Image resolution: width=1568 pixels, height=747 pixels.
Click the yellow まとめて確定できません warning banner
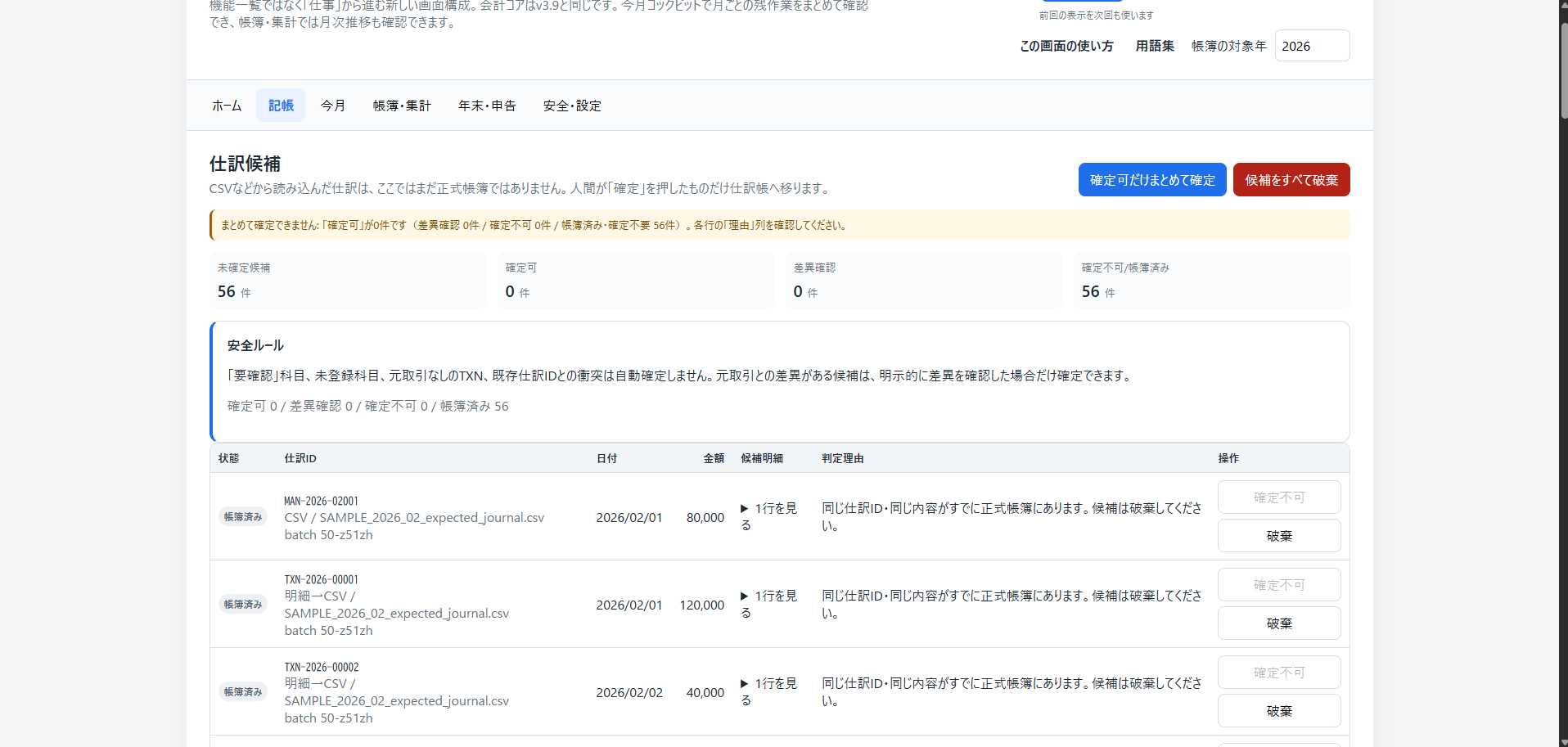780,225
